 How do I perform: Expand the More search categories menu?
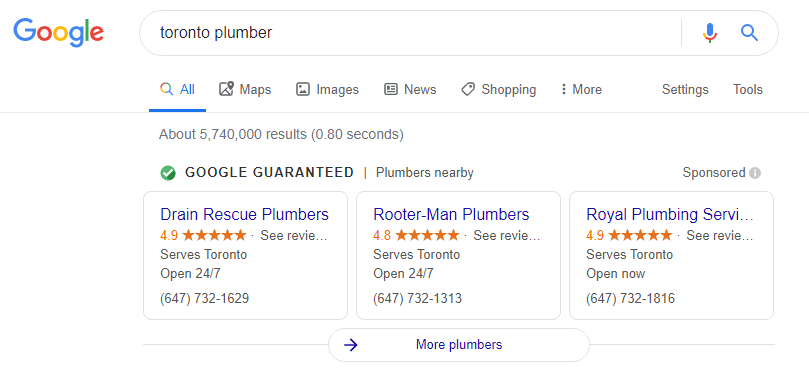[x=581, y=90]
